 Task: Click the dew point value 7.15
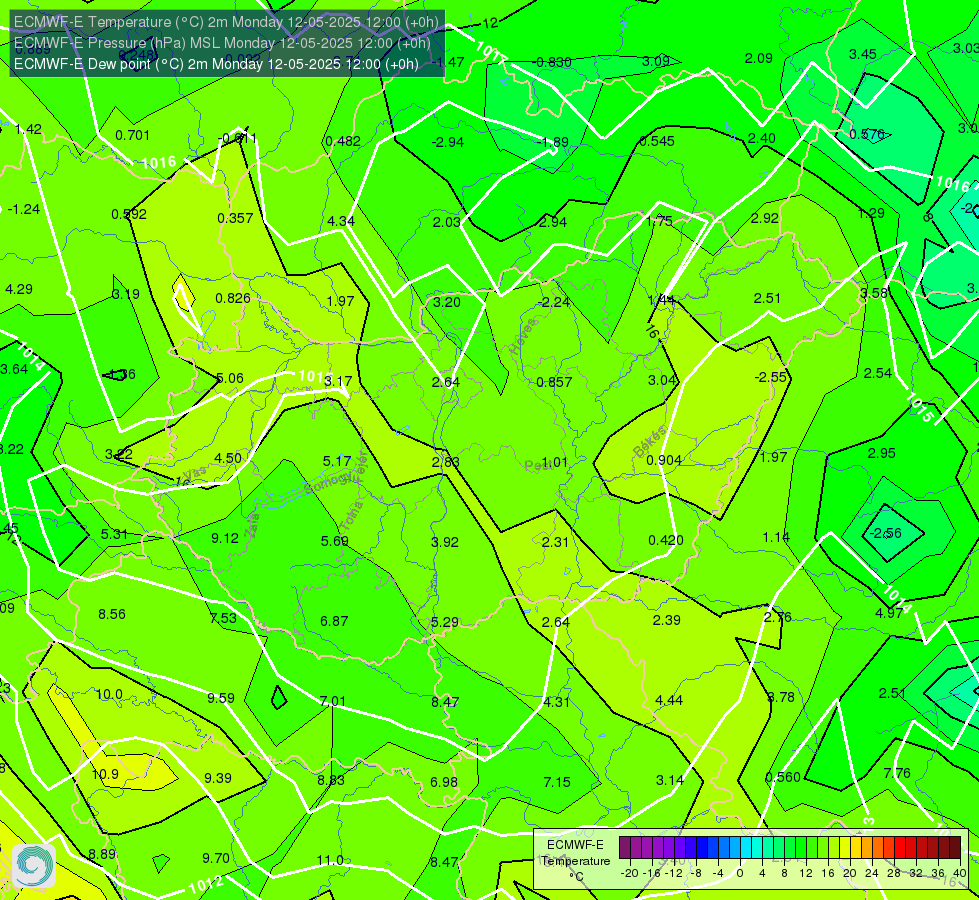tap(557, 782)
